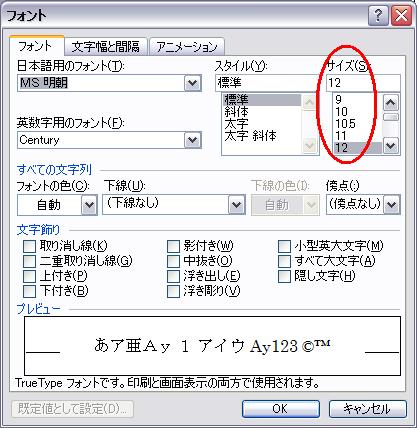Select 太字 斜体 in the style list
The width and height of the screenshot is (417, 428).
[262, 136]
